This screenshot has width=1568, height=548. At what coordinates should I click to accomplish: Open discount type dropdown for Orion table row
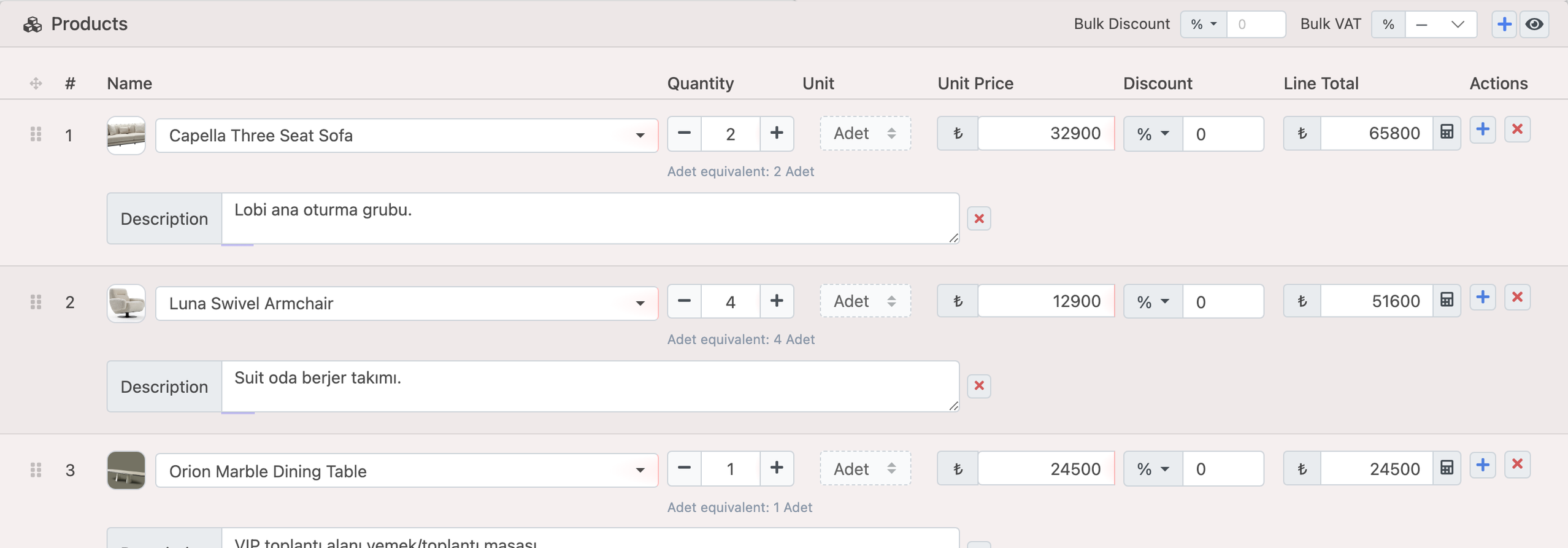[x=1153, y=469]
